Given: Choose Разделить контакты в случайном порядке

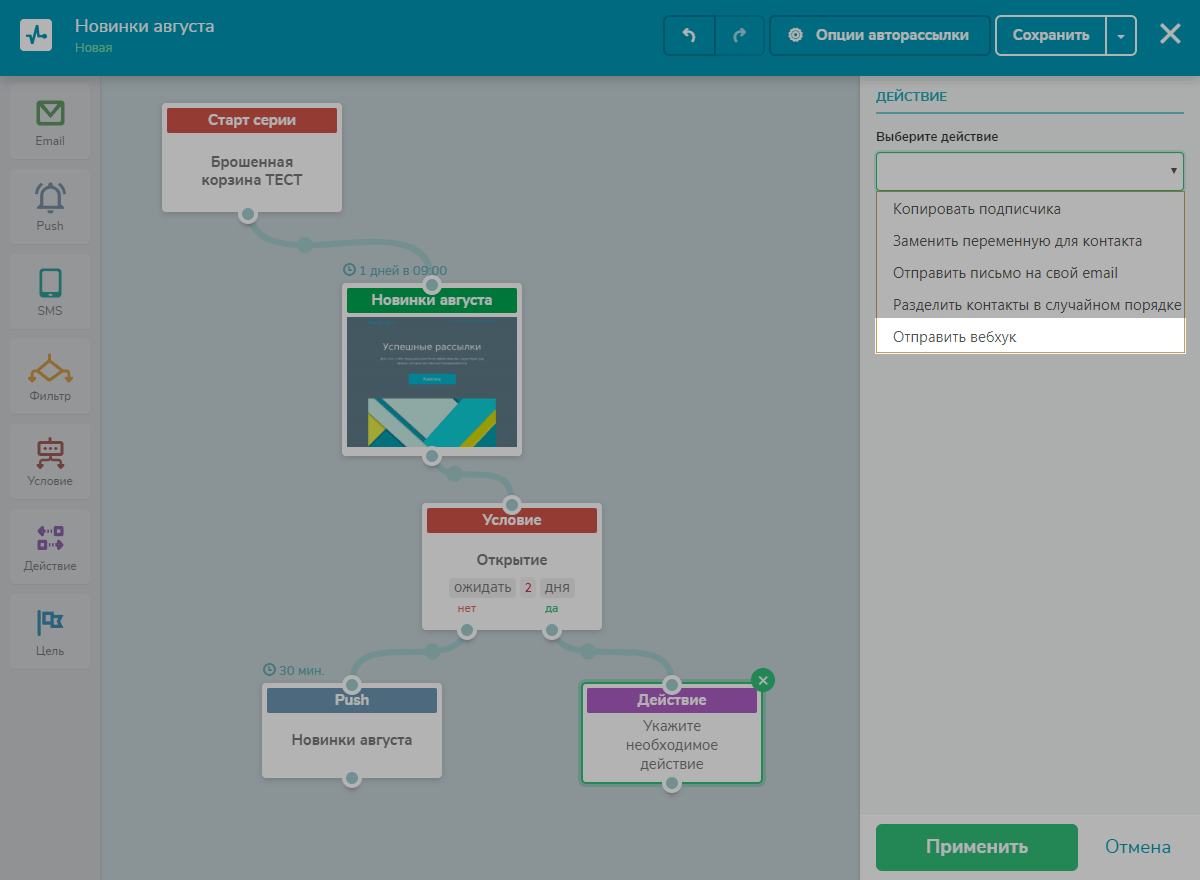Looking at the screenshot, I should point(1030,305).
